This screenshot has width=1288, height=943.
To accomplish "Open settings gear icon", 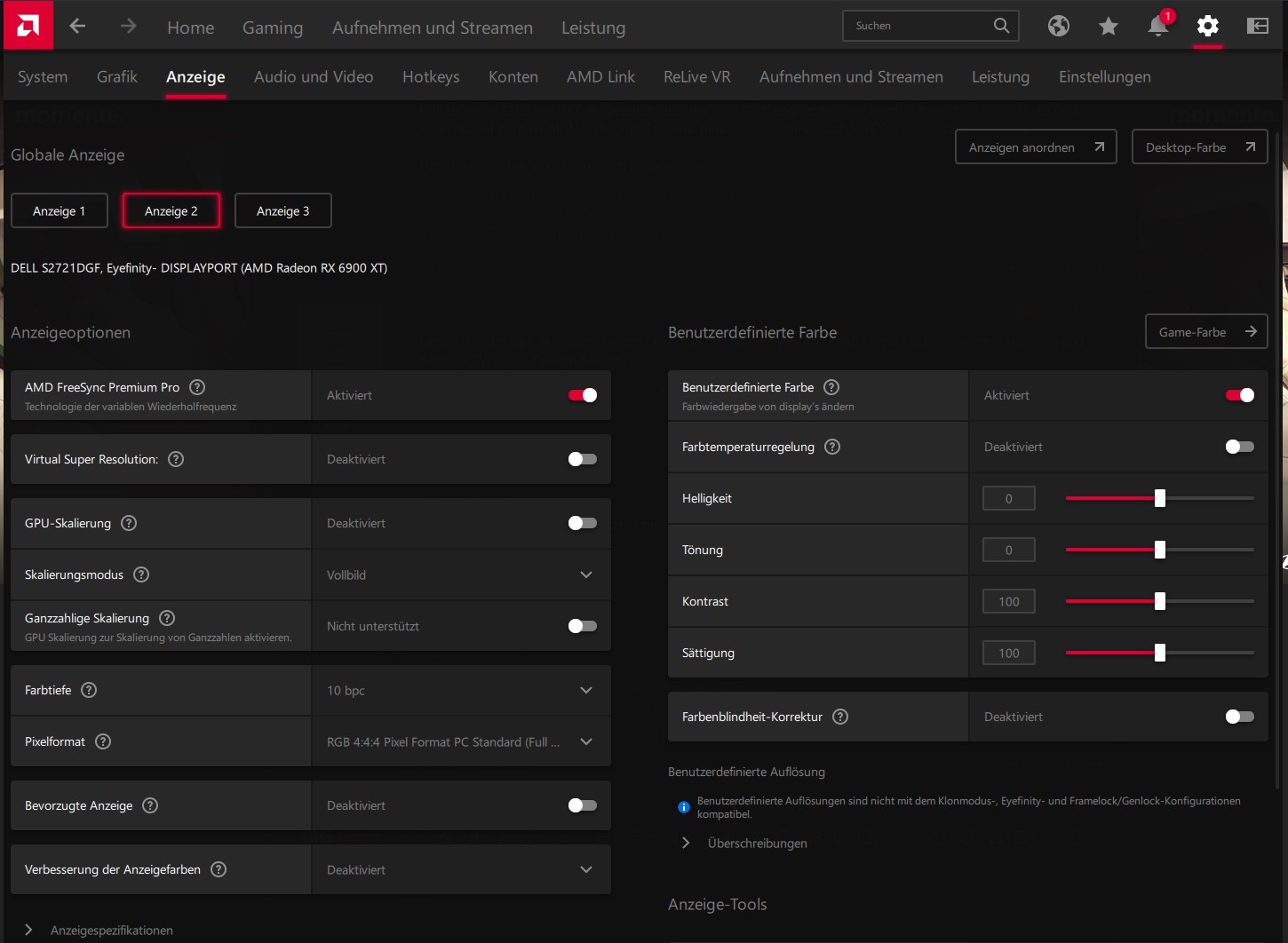I will [x=1208, y=26].
